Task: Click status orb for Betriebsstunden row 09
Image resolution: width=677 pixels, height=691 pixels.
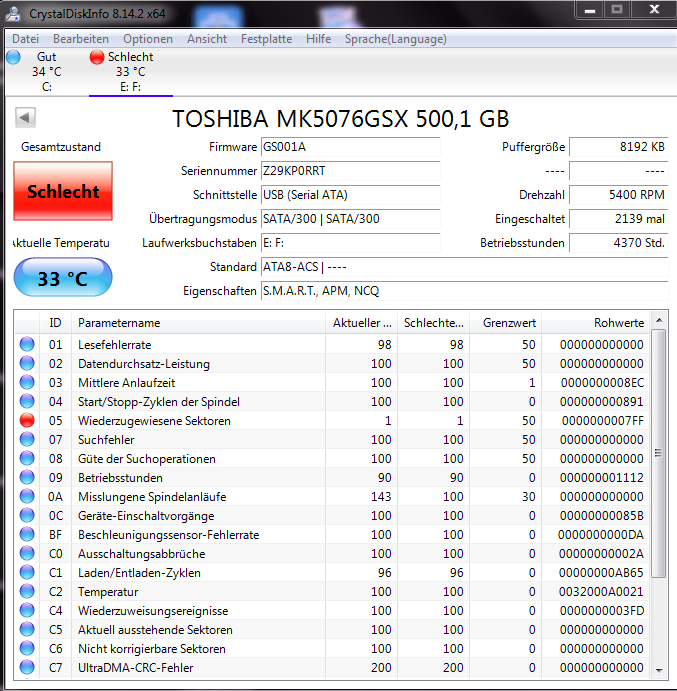Action: click(27, 477)
